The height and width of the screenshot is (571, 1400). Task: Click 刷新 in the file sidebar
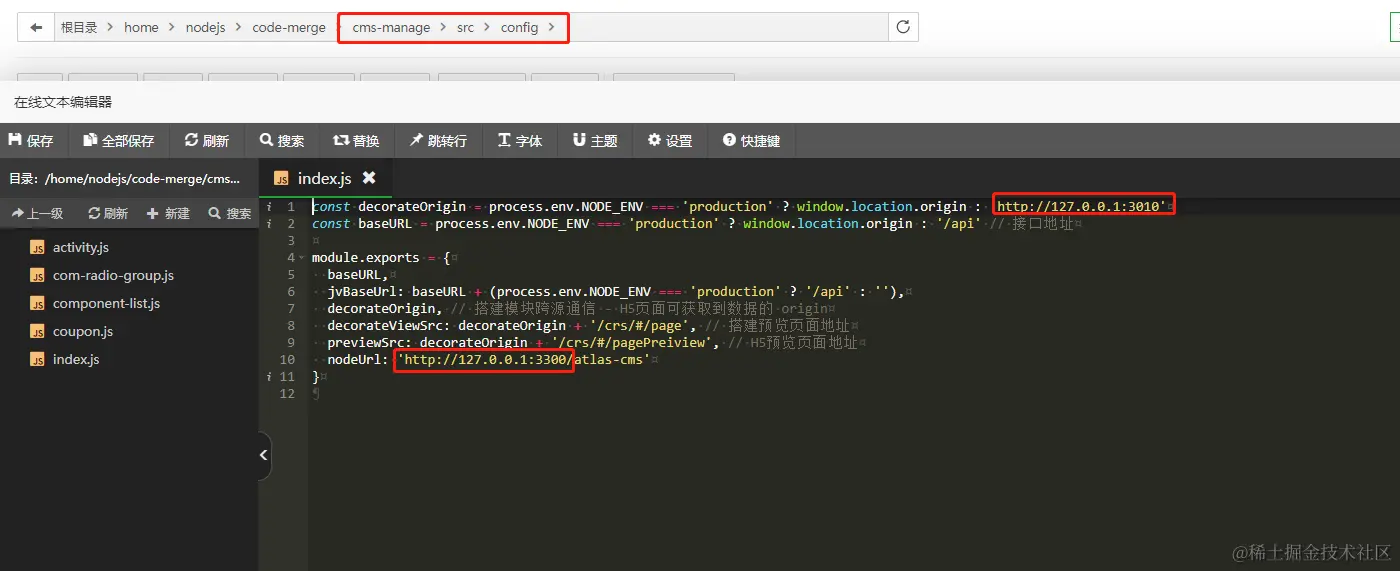click(108, 213)
